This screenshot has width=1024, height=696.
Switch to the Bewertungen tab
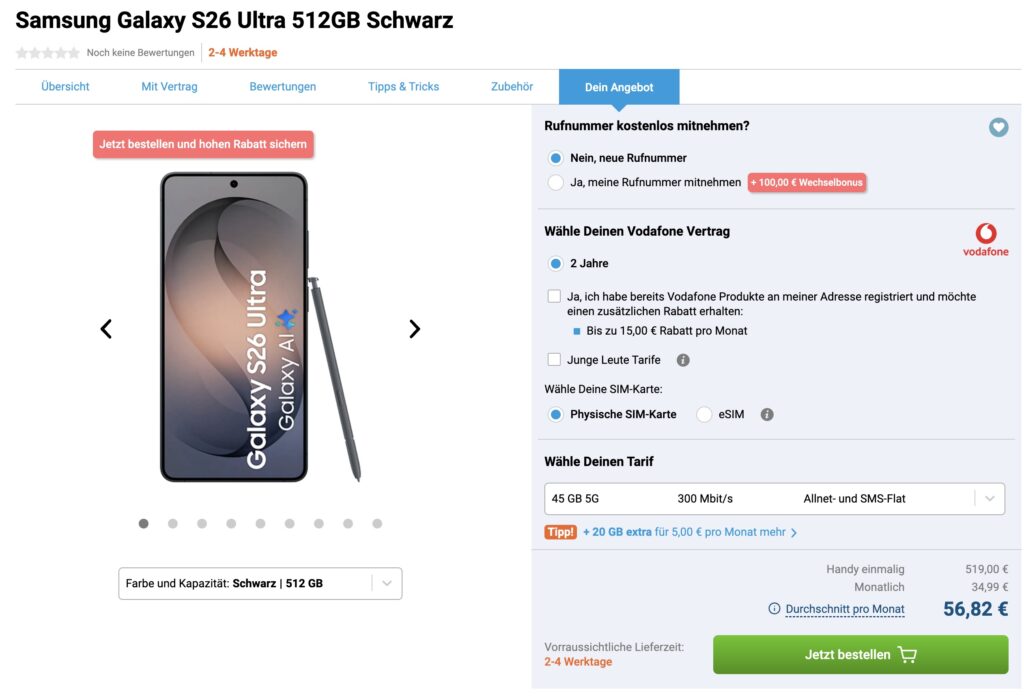(283, 87)
